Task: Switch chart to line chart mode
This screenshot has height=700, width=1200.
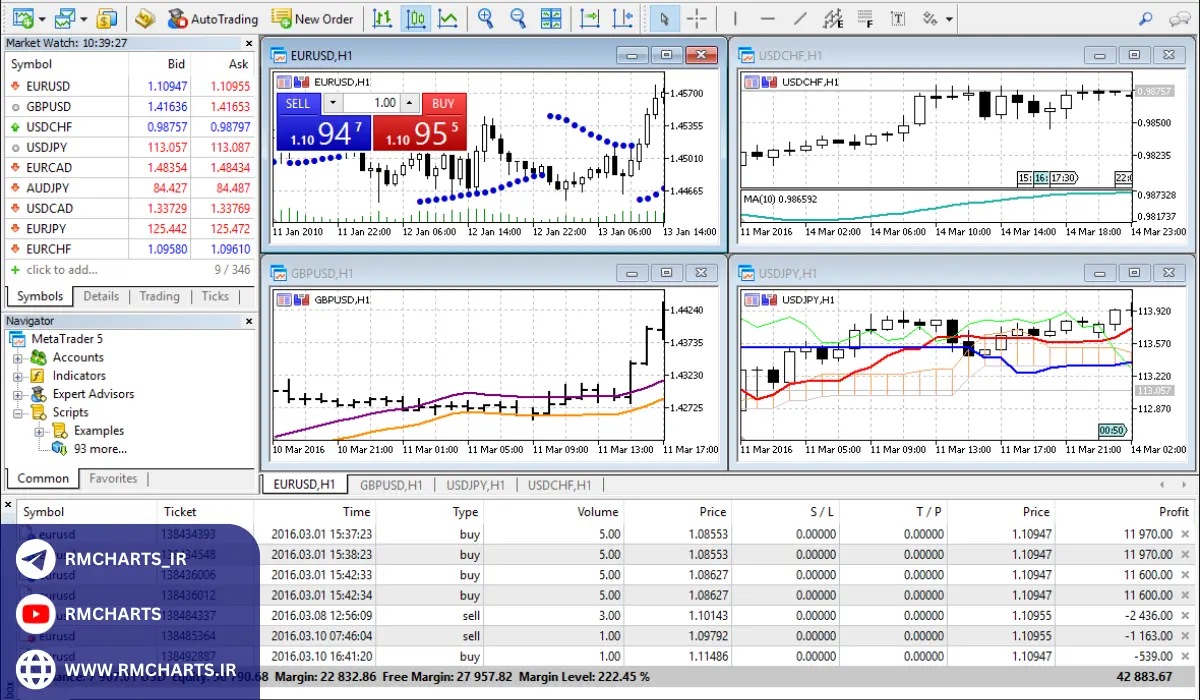Action: tap(449, 18)
